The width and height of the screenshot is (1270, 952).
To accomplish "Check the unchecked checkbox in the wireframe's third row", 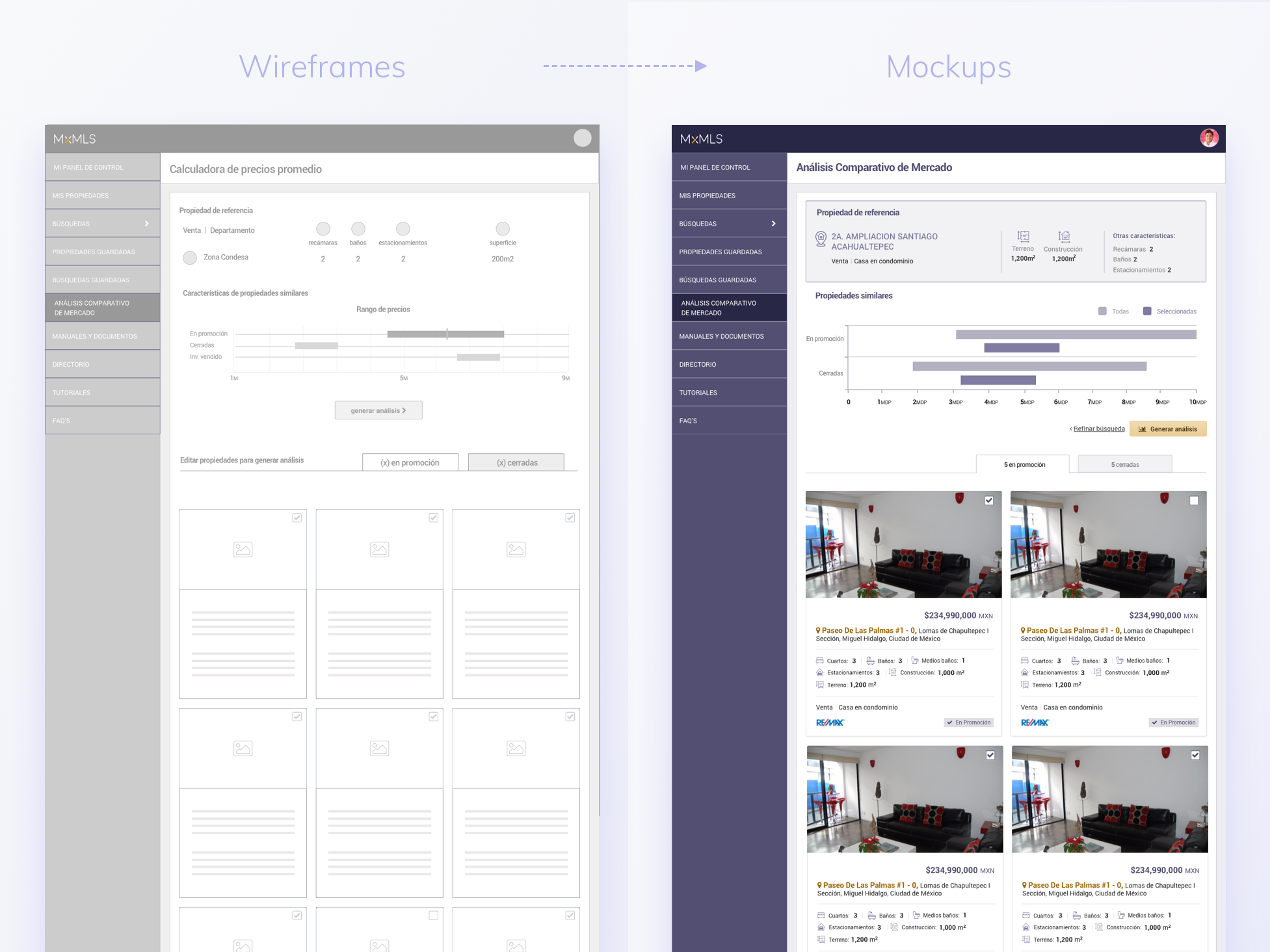I will [x=434, y=916].
